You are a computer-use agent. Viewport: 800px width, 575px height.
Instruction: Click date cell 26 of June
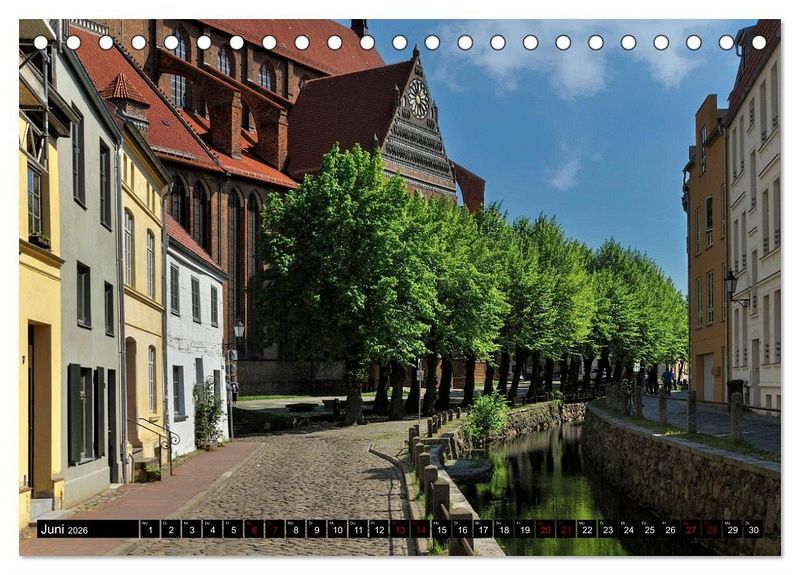pyautogui.click(x=670, y=529)
